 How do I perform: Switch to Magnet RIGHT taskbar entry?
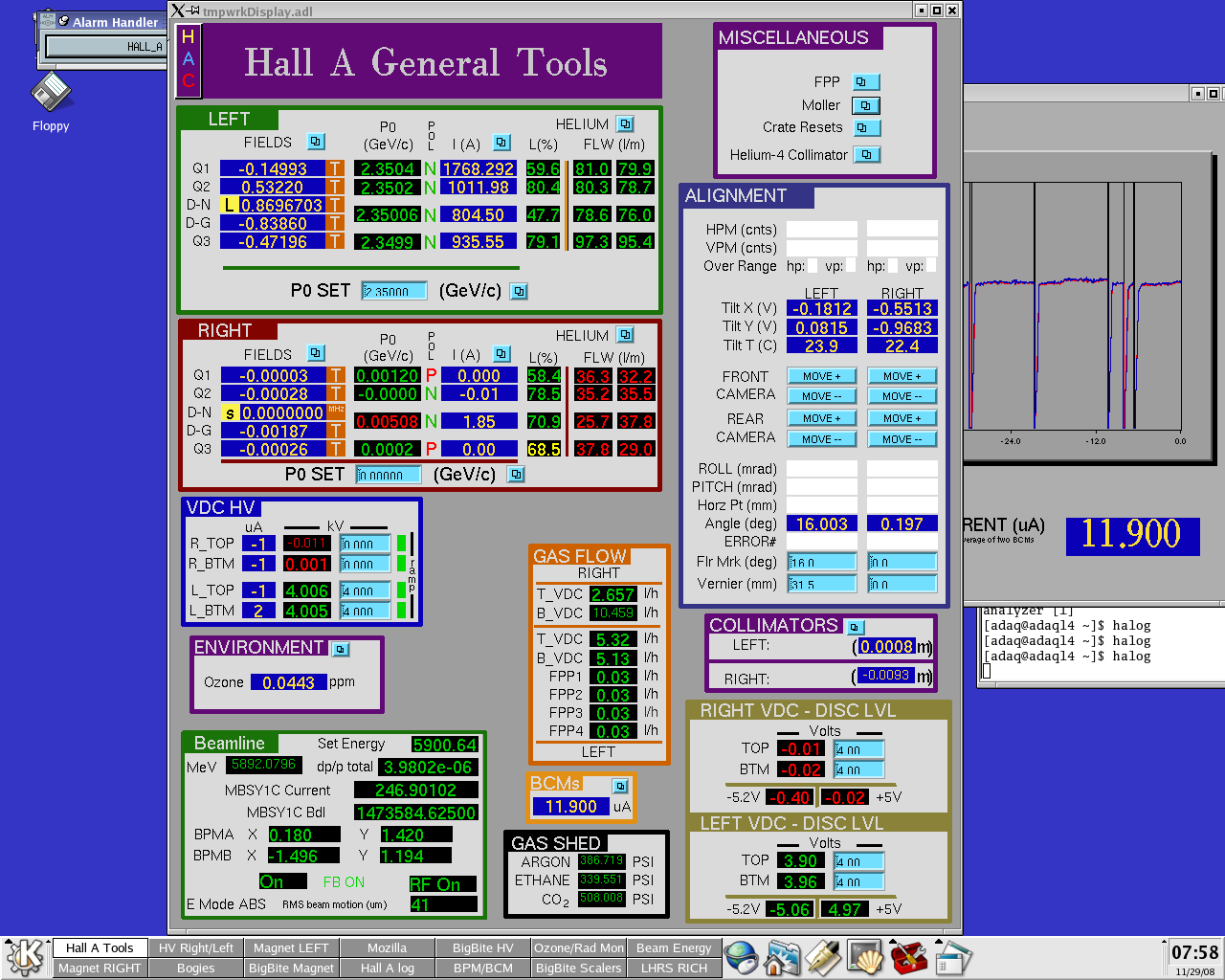100,968
